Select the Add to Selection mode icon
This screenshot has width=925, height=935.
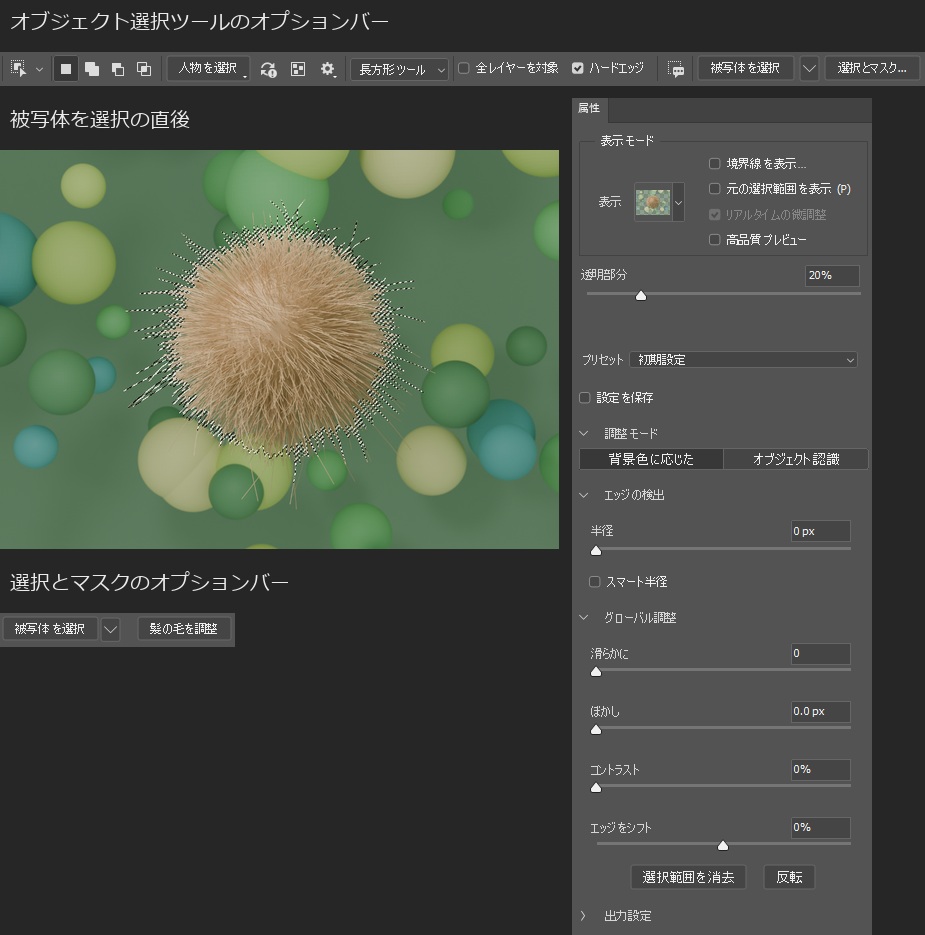[x=92, y=69]
